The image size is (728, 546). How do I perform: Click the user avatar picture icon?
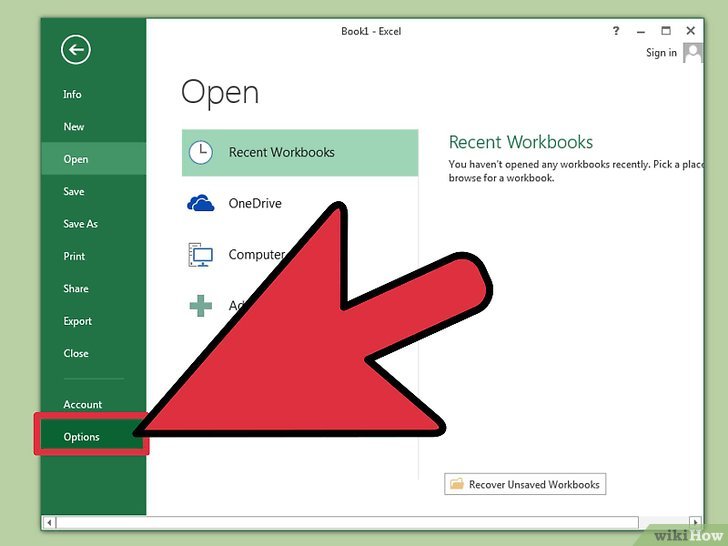coord(692,52)
